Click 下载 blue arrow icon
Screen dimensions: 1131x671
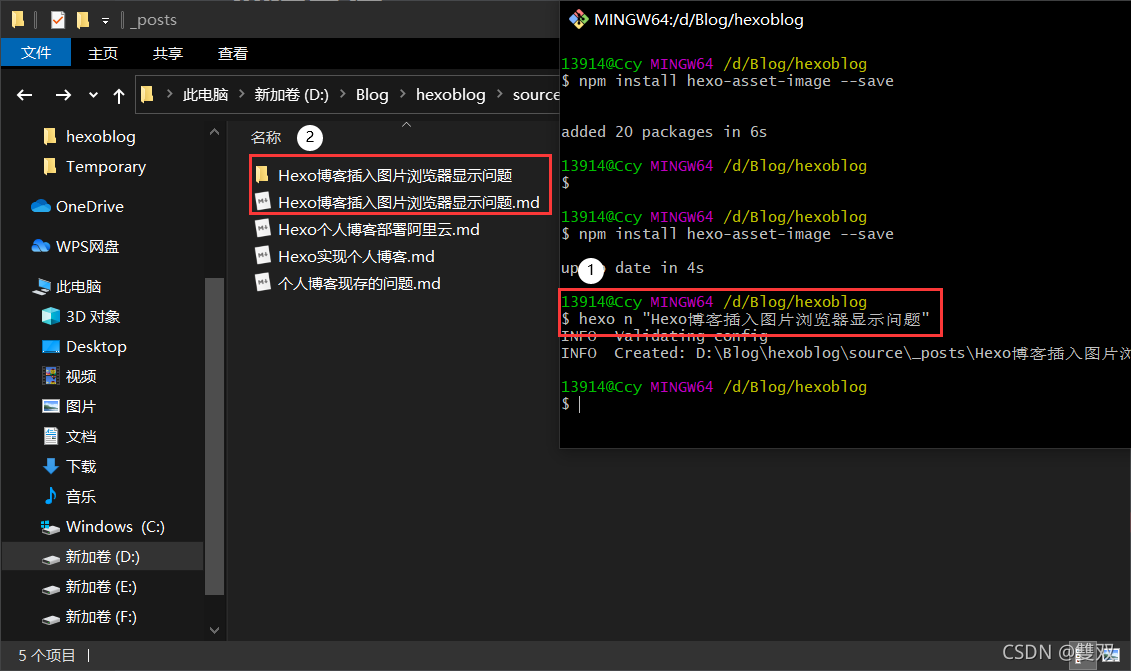pyautogui.click(x=50, y=466)
